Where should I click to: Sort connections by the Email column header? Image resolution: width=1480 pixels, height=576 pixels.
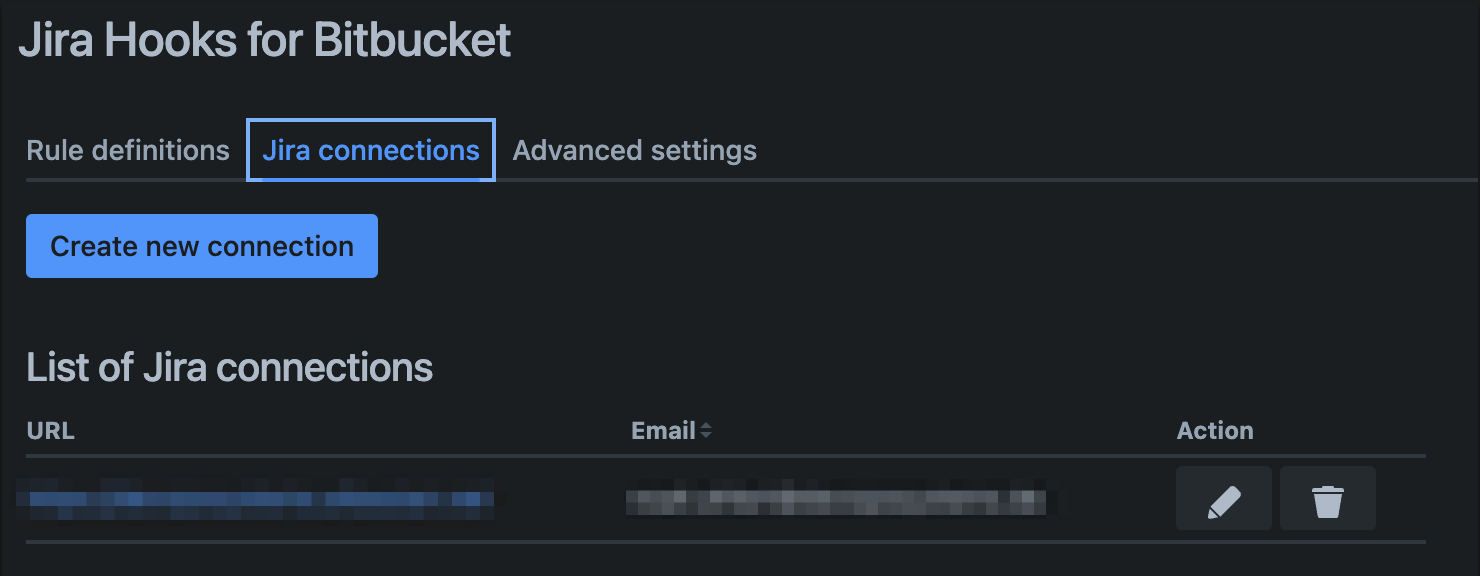[x=663, y=431]
